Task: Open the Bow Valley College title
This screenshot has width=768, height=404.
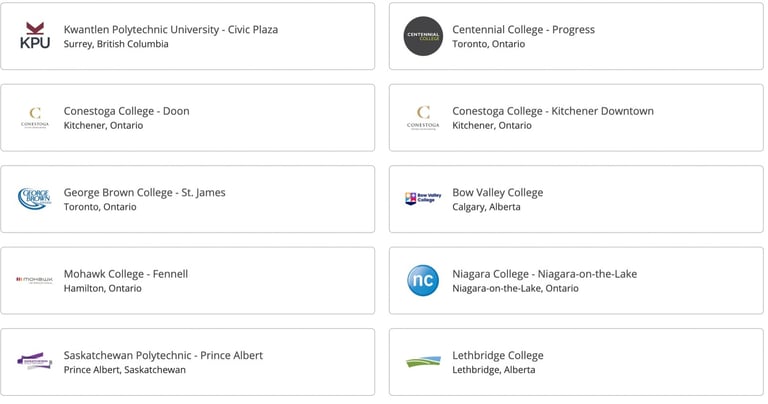Action: (x=498, y=192)
